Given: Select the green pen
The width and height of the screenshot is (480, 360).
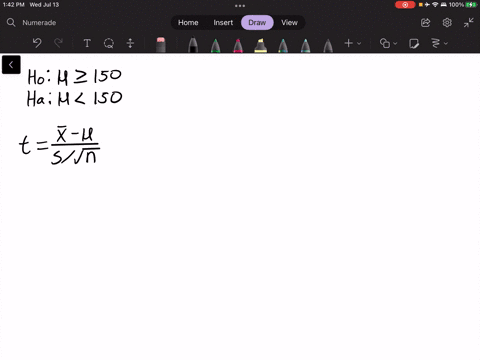Looking at the screenshot, I should pos(216,45).
